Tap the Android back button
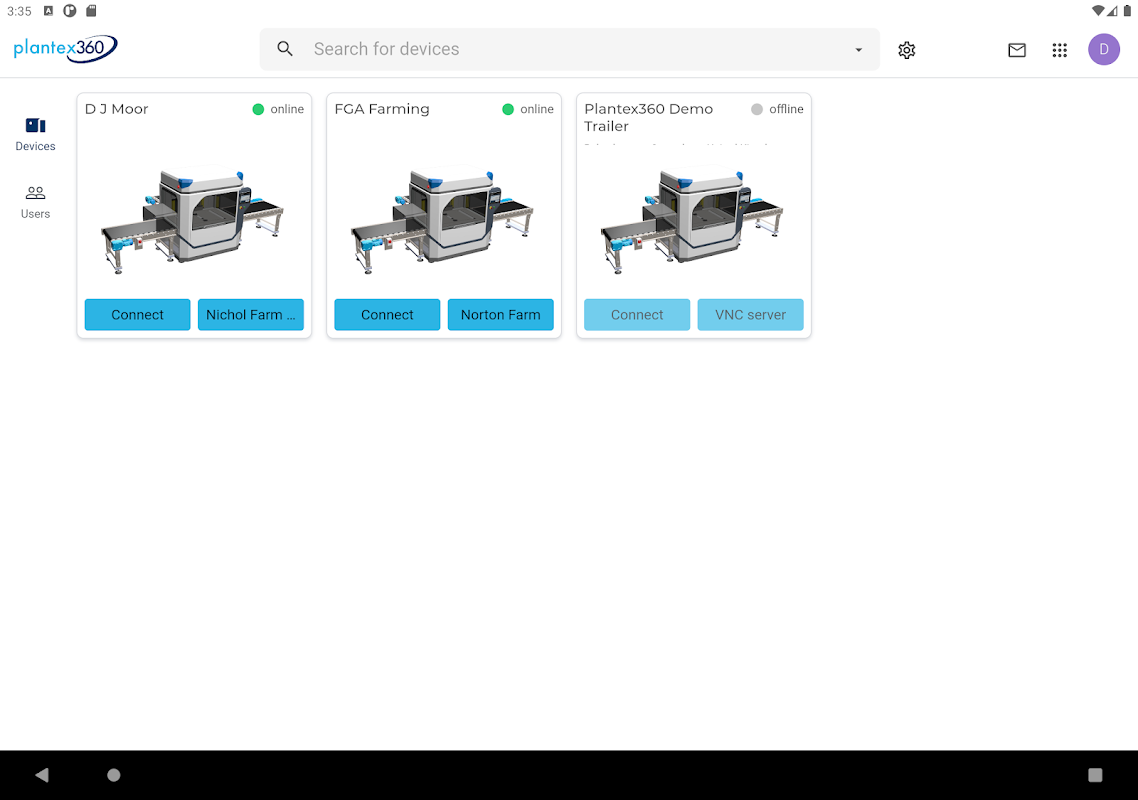Screen dimensions: 1138x800 coord(42,775)
